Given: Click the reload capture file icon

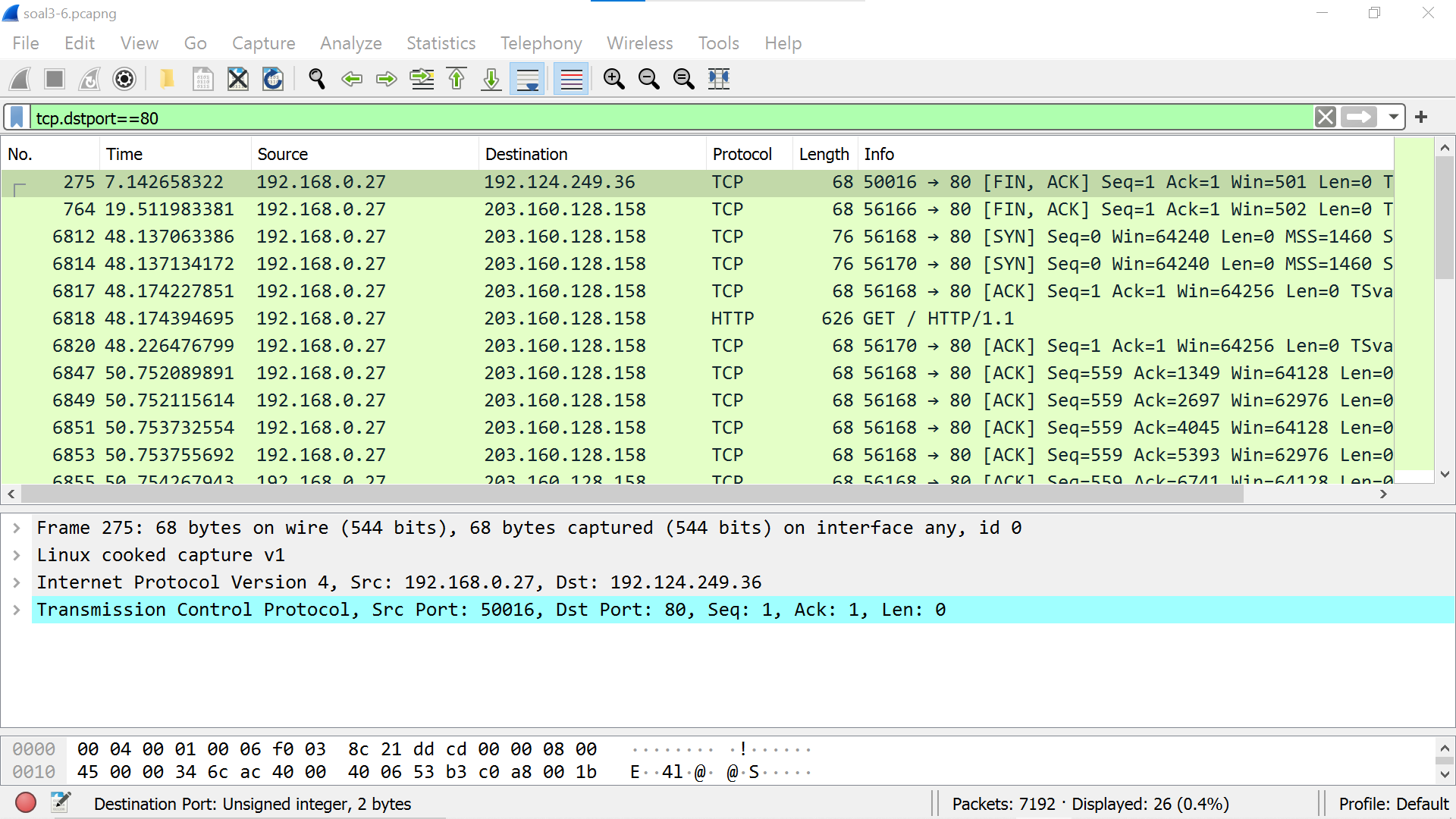Looking at the screenshot, I should 273,79.
